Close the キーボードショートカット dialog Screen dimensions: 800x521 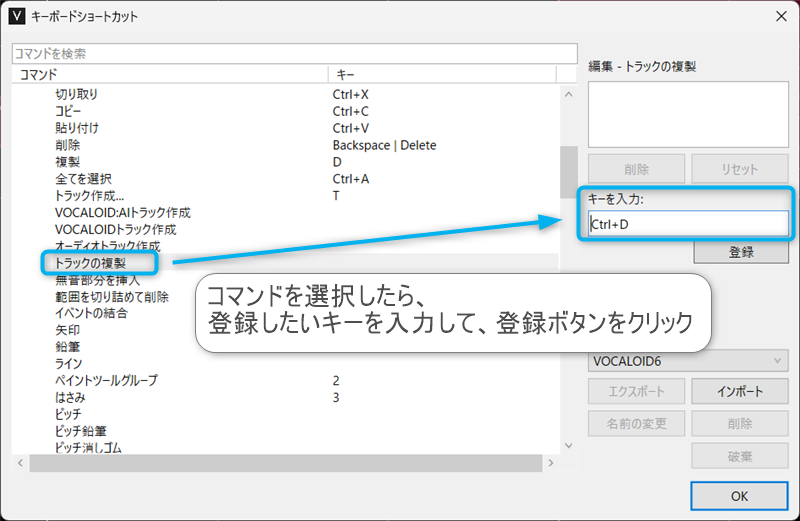coord(781,17)
